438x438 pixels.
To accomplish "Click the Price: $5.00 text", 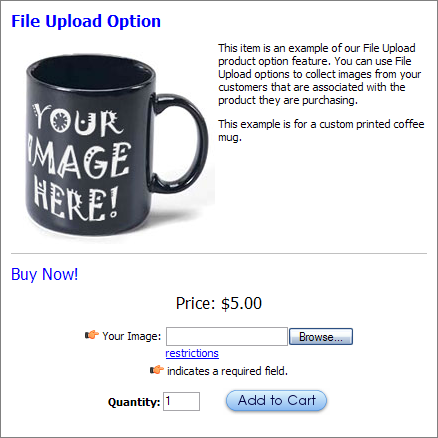I will (219, 303).
